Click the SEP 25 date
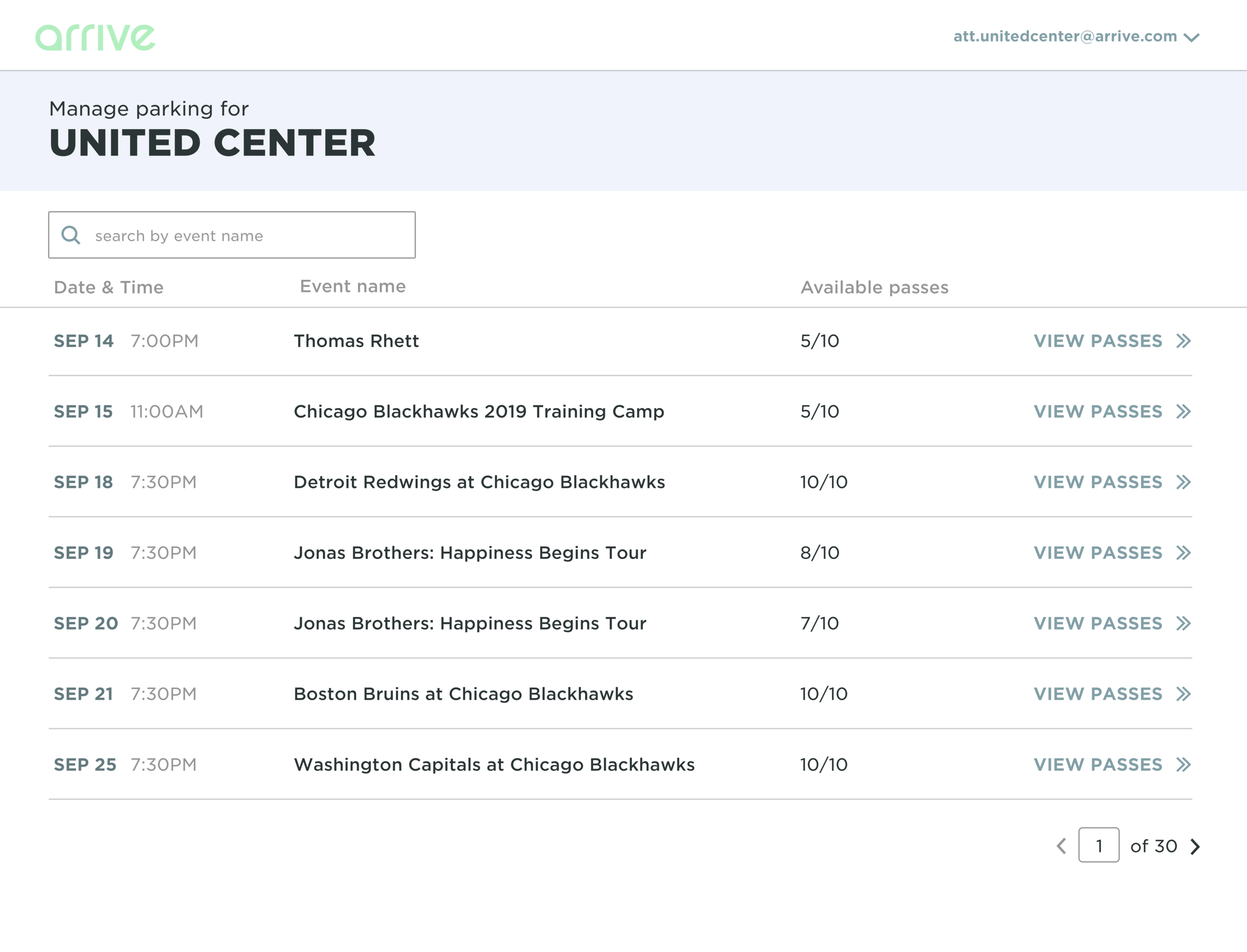This screenshot has width=1247, height=952. tap(85, 764)
